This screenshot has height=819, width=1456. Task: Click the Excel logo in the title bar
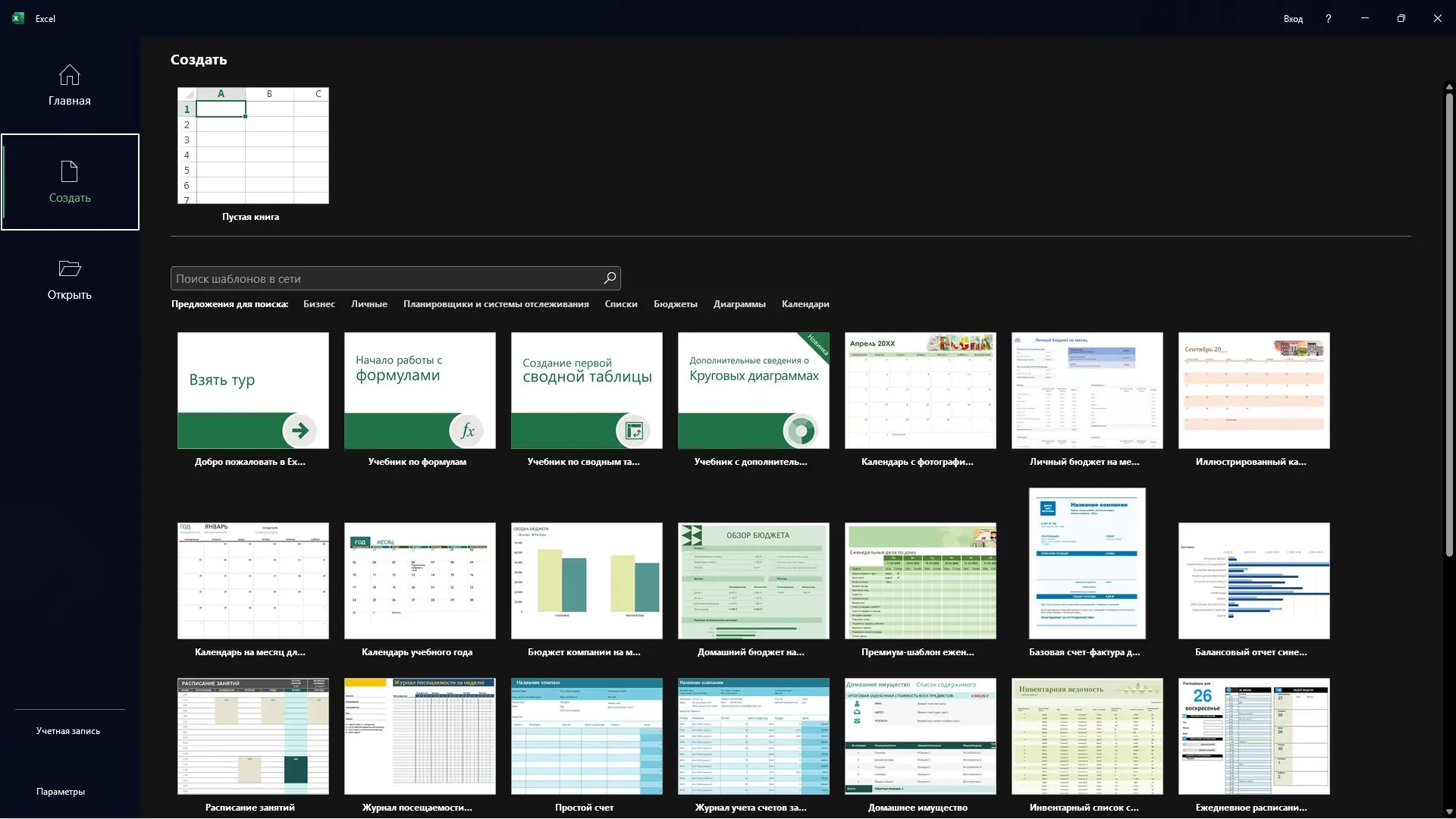[18, 18]
